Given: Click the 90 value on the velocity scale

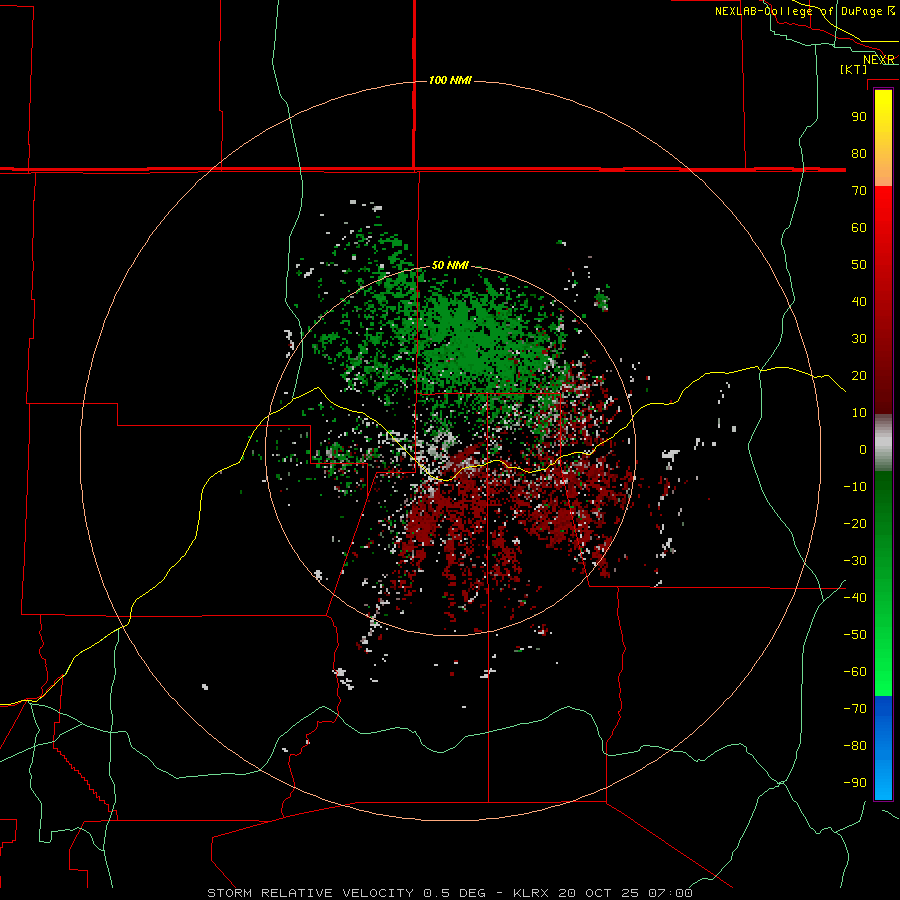Looking at the screenshot, I should click(x=859, y=117).
